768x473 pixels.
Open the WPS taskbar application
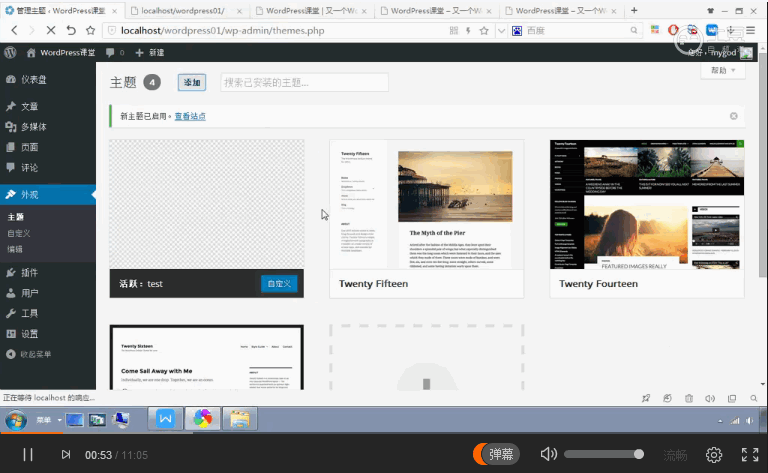pyautogui.click(x=166, y=419)
